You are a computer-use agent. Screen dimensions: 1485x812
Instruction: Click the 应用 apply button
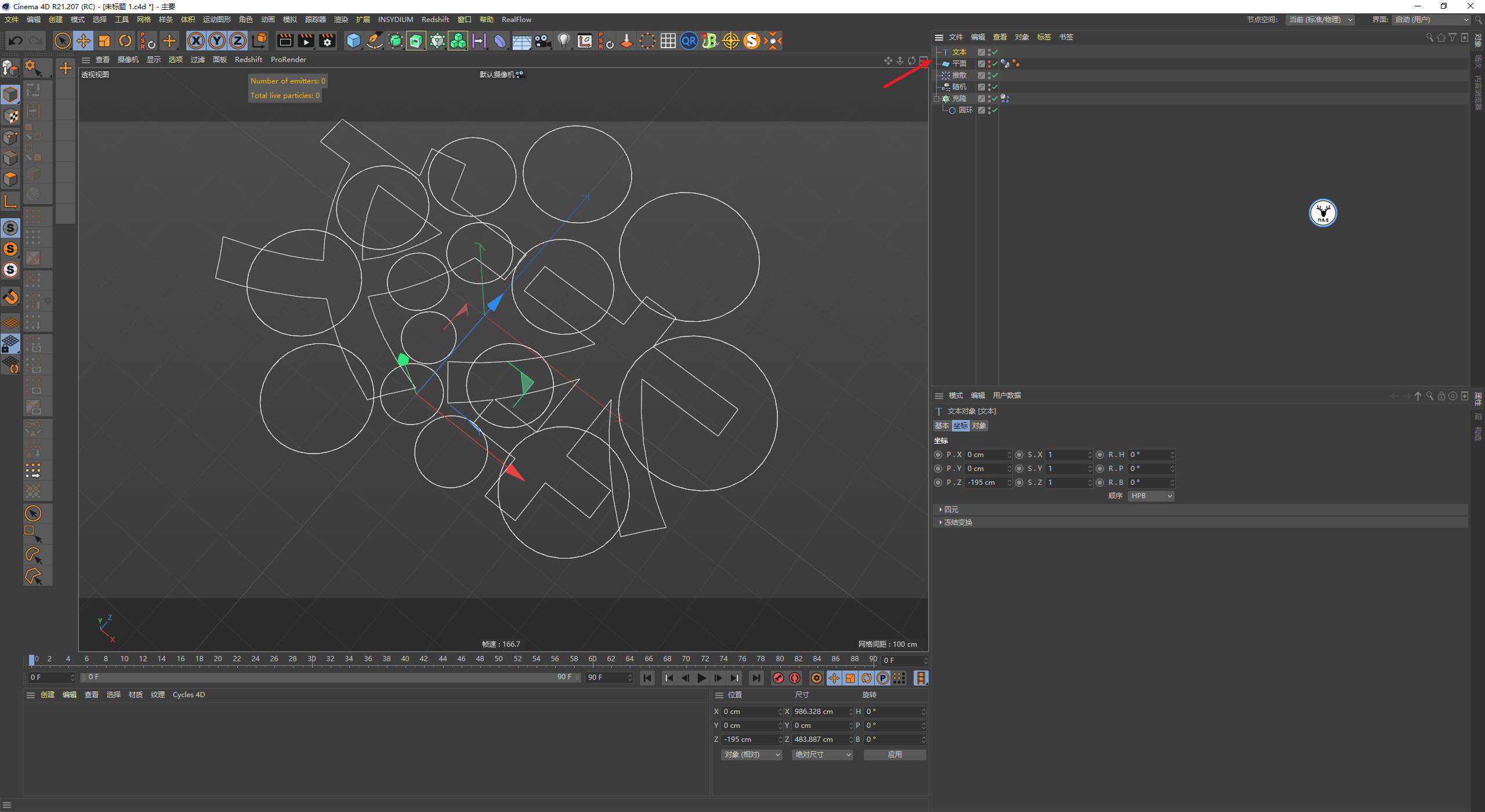(x=894, y=755)
